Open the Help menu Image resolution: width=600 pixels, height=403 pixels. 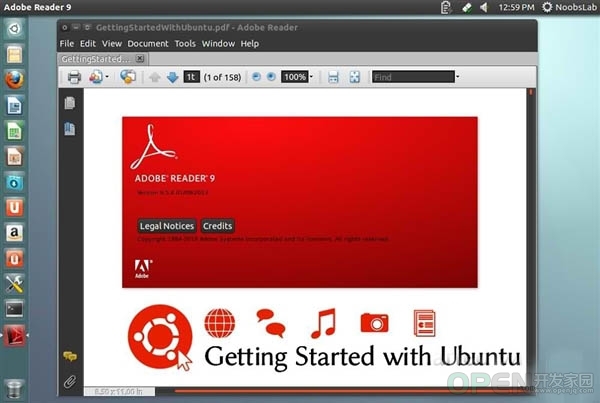coord(249,44)
